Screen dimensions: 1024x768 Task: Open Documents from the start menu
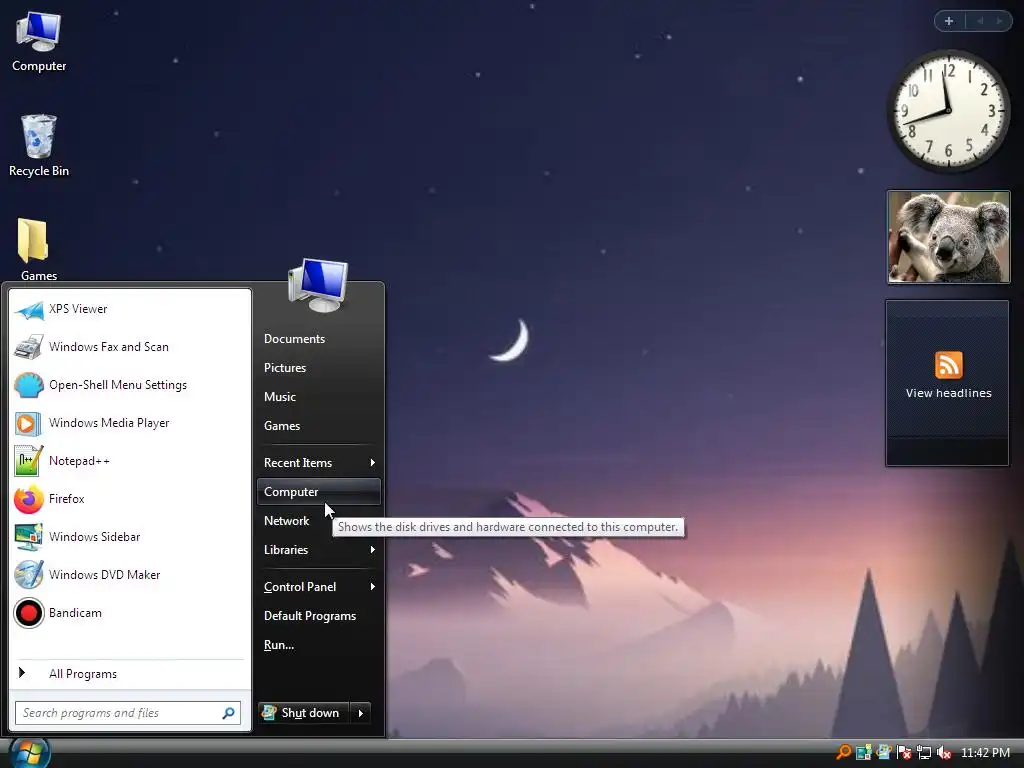coord(319,339)
